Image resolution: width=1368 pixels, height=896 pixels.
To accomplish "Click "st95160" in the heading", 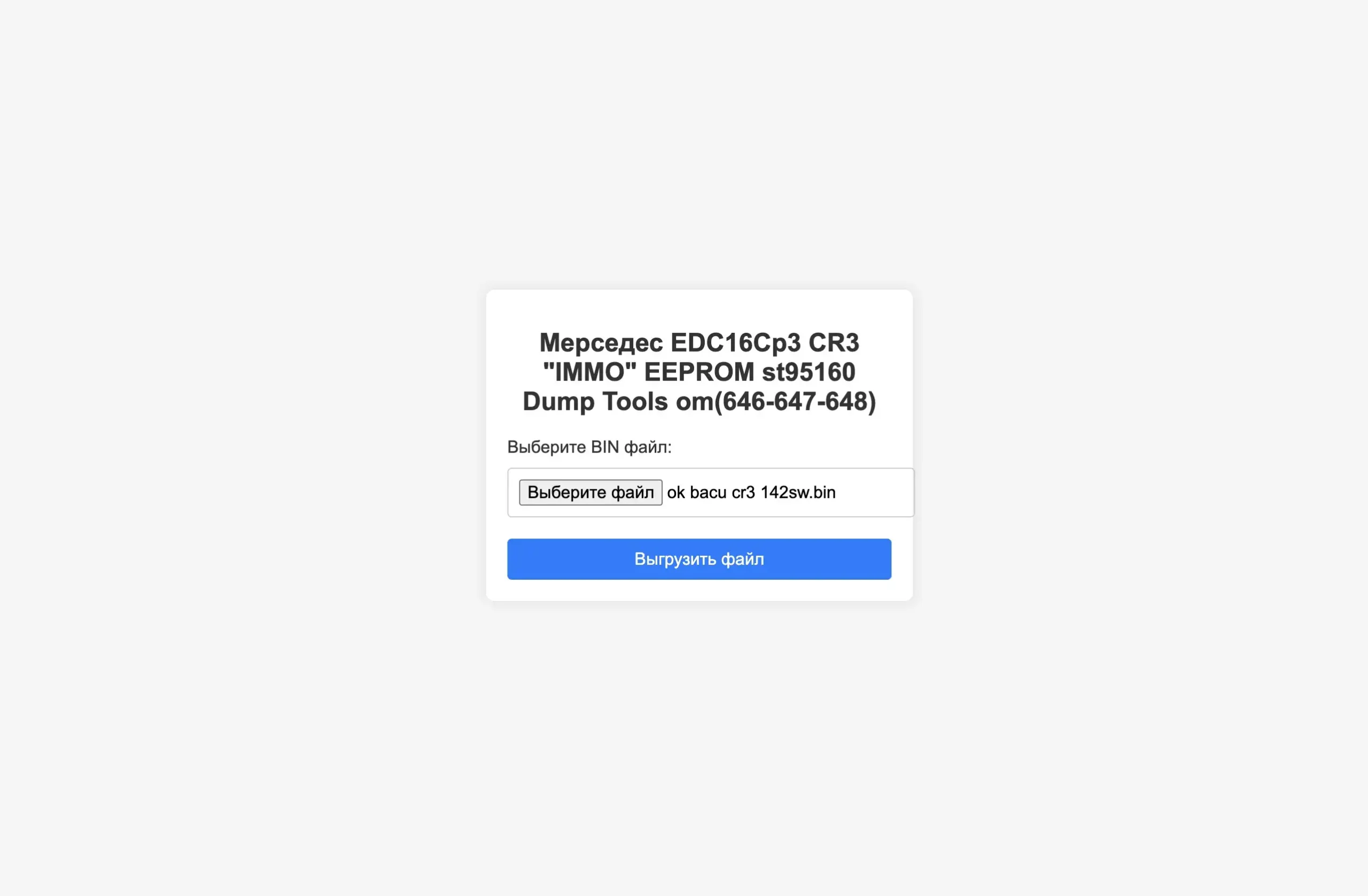I will (x=809, y=372).
